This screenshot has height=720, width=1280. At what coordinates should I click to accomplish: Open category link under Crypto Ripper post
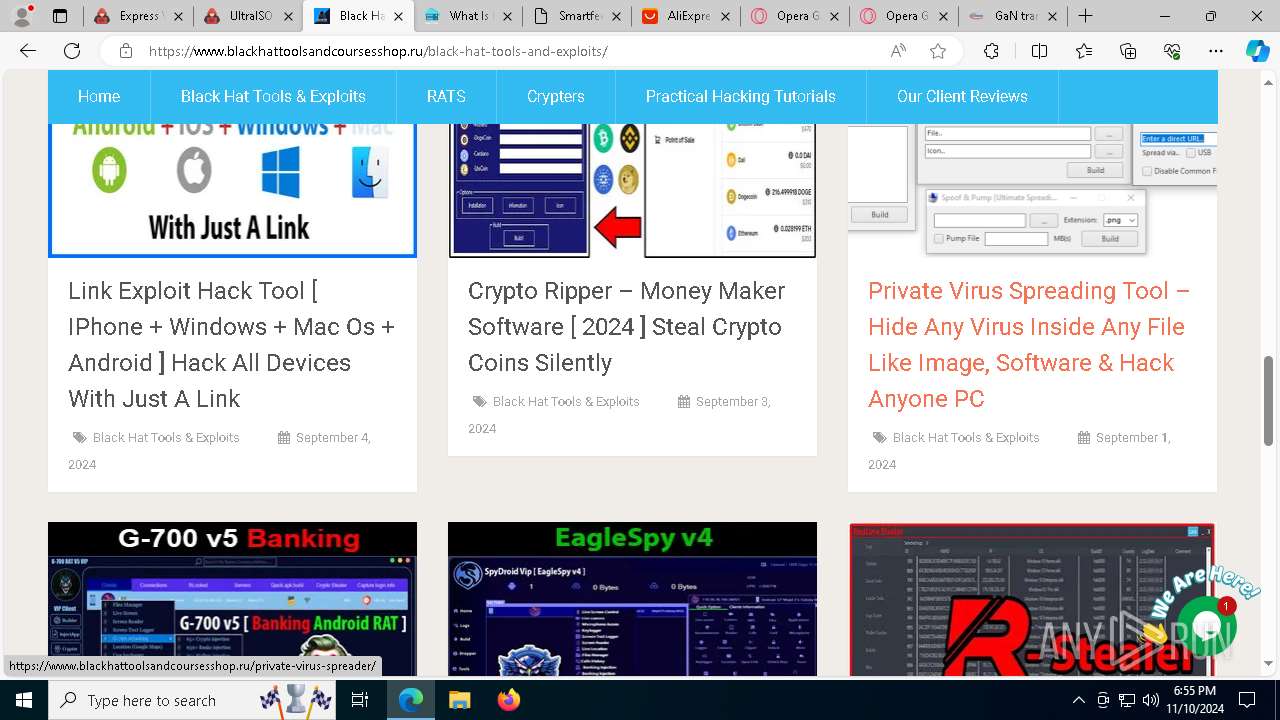(x=566, y=401)
